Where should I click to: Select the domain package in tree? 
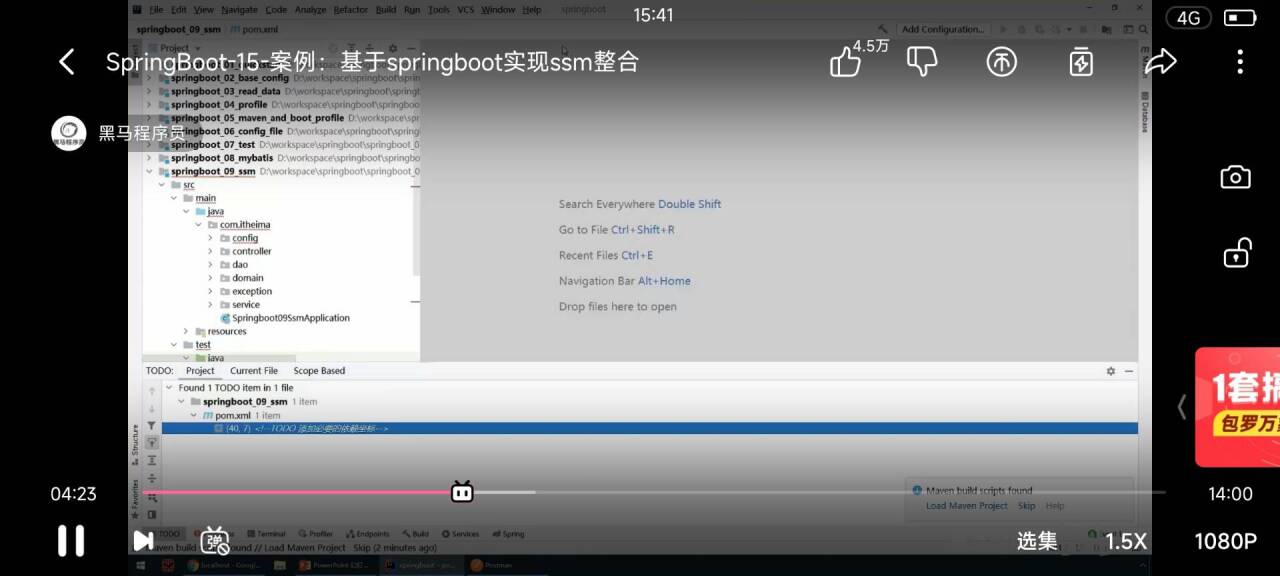tap(248, 278)
